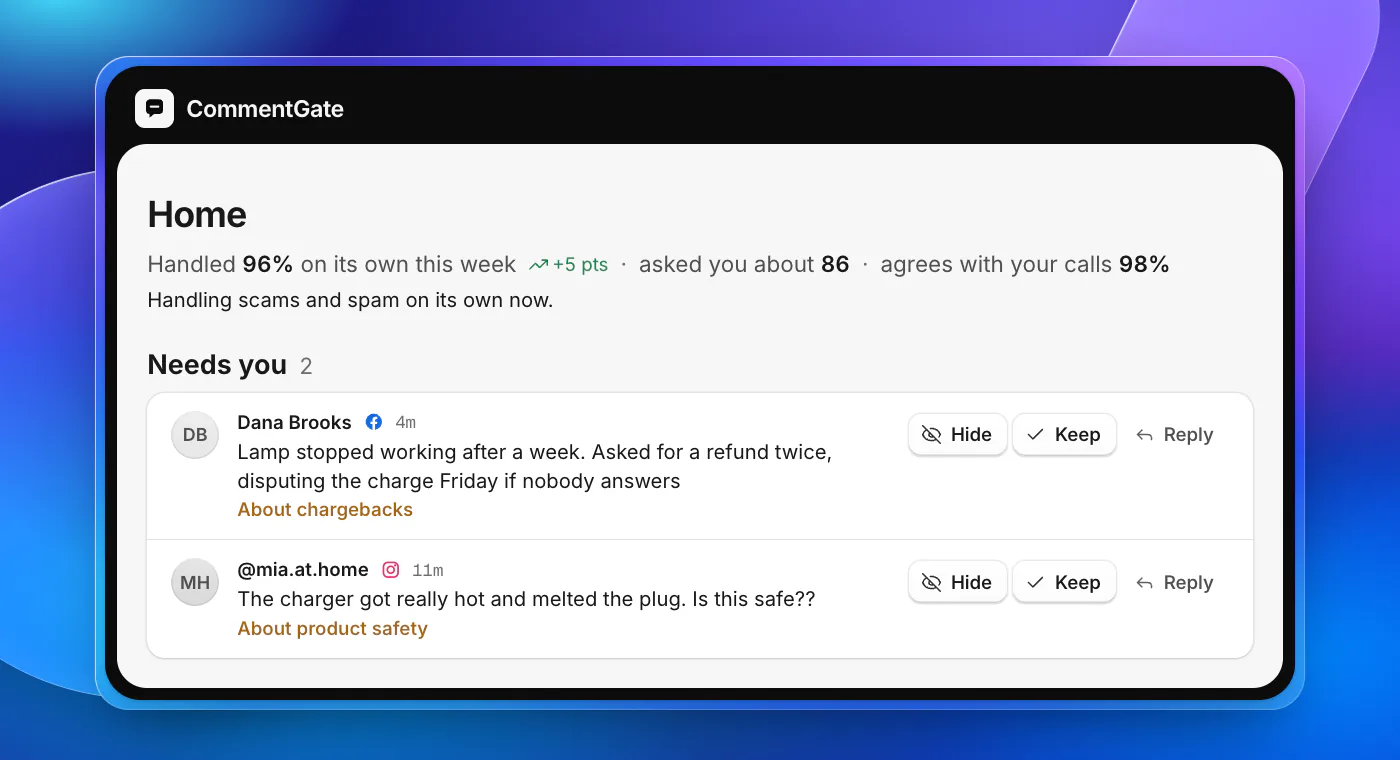Image resolution: width=1400 pixels, height=760 pixels.
Task: Click the Needs you count of 2
Action: 306,366
